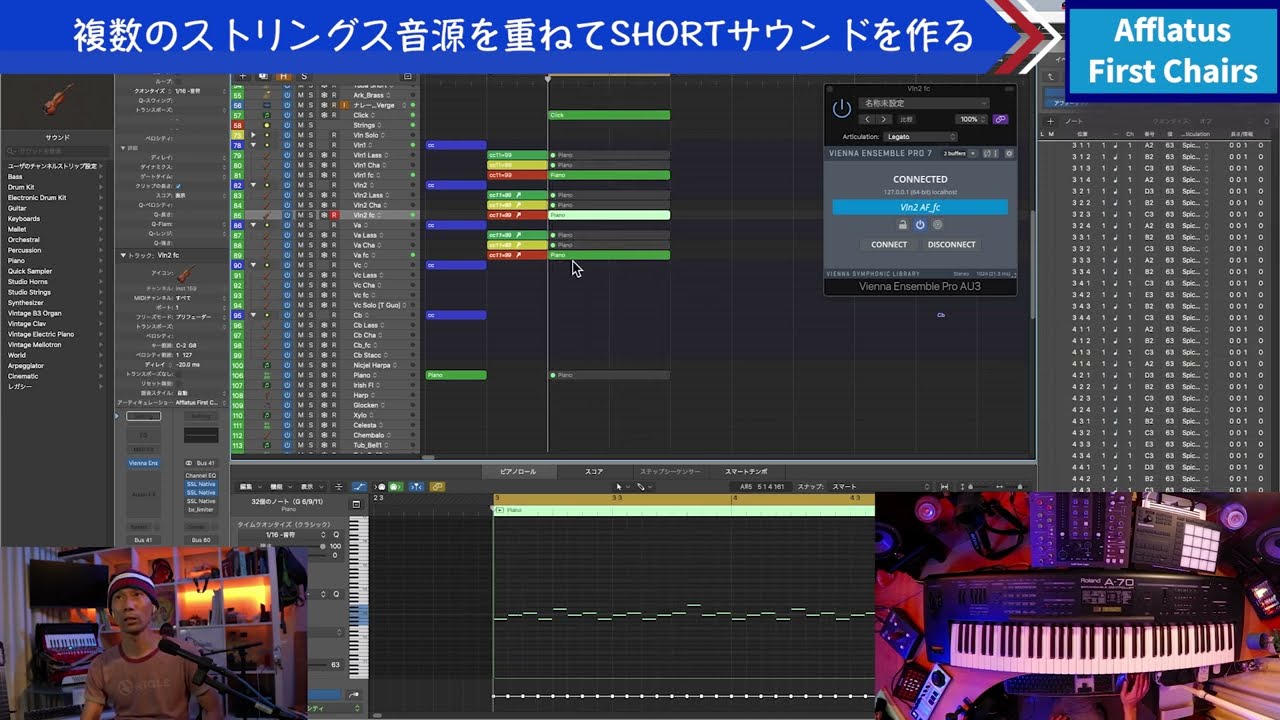Switch to the ステップシーケンサー tab
Screen dimensions: 1280x720
click(670, 471)
